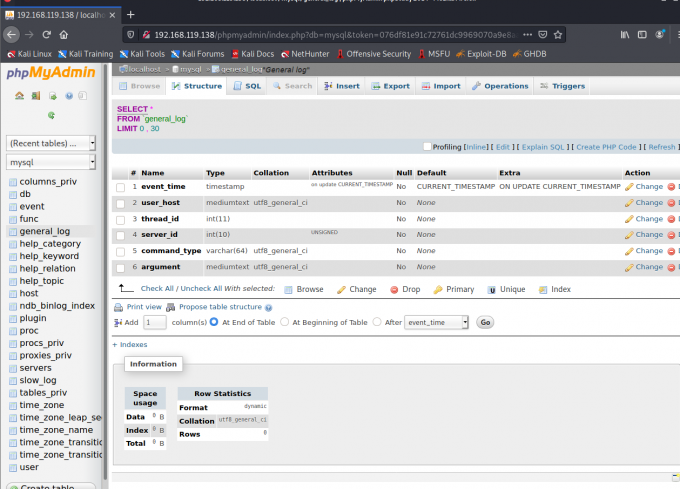Open the Firefox account avatar icon
The image size is (680, 489).
point(659,35)
